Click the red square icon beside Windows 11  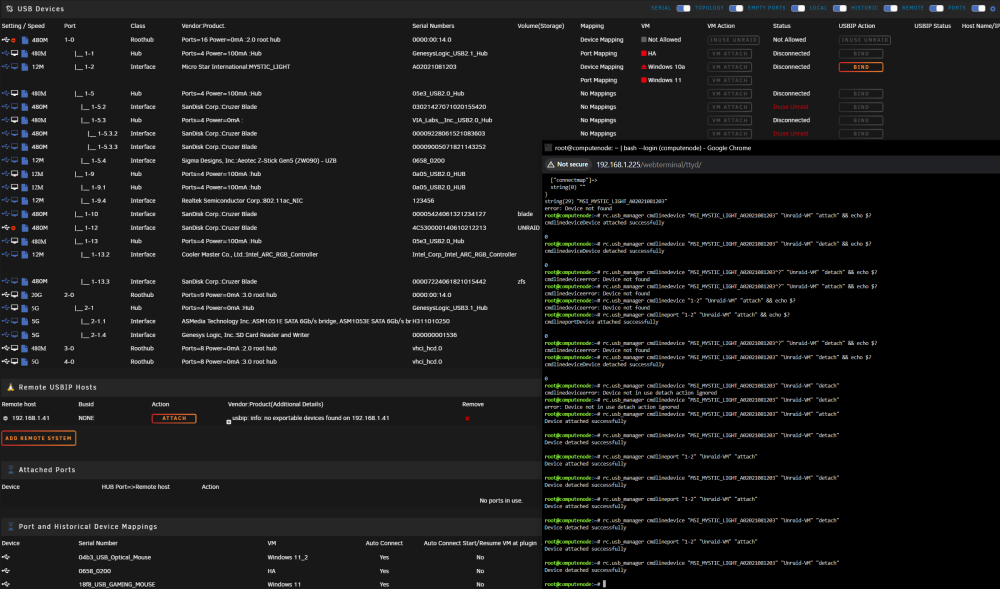pos(643,80)
